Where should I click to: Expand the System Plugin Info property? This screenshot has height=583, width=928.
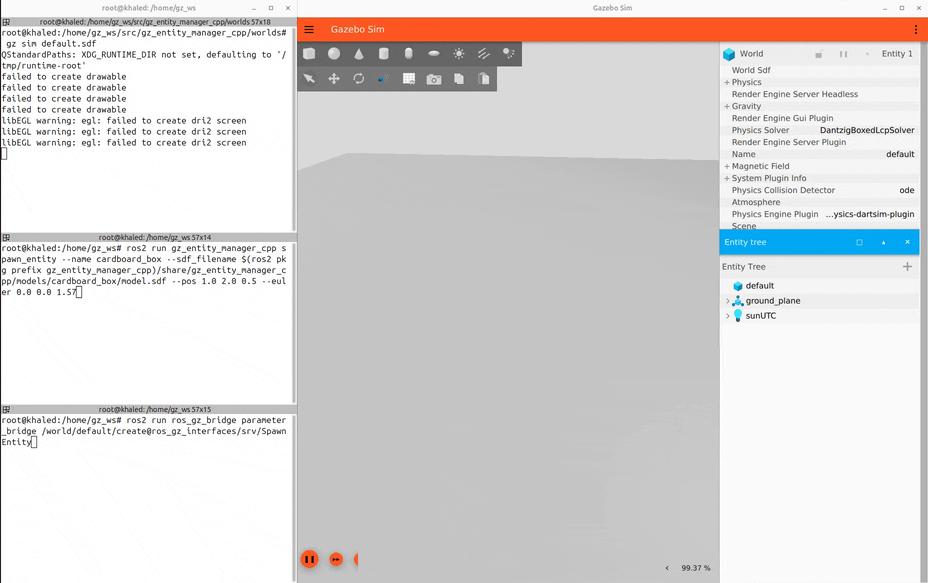[x=727, y=178]
